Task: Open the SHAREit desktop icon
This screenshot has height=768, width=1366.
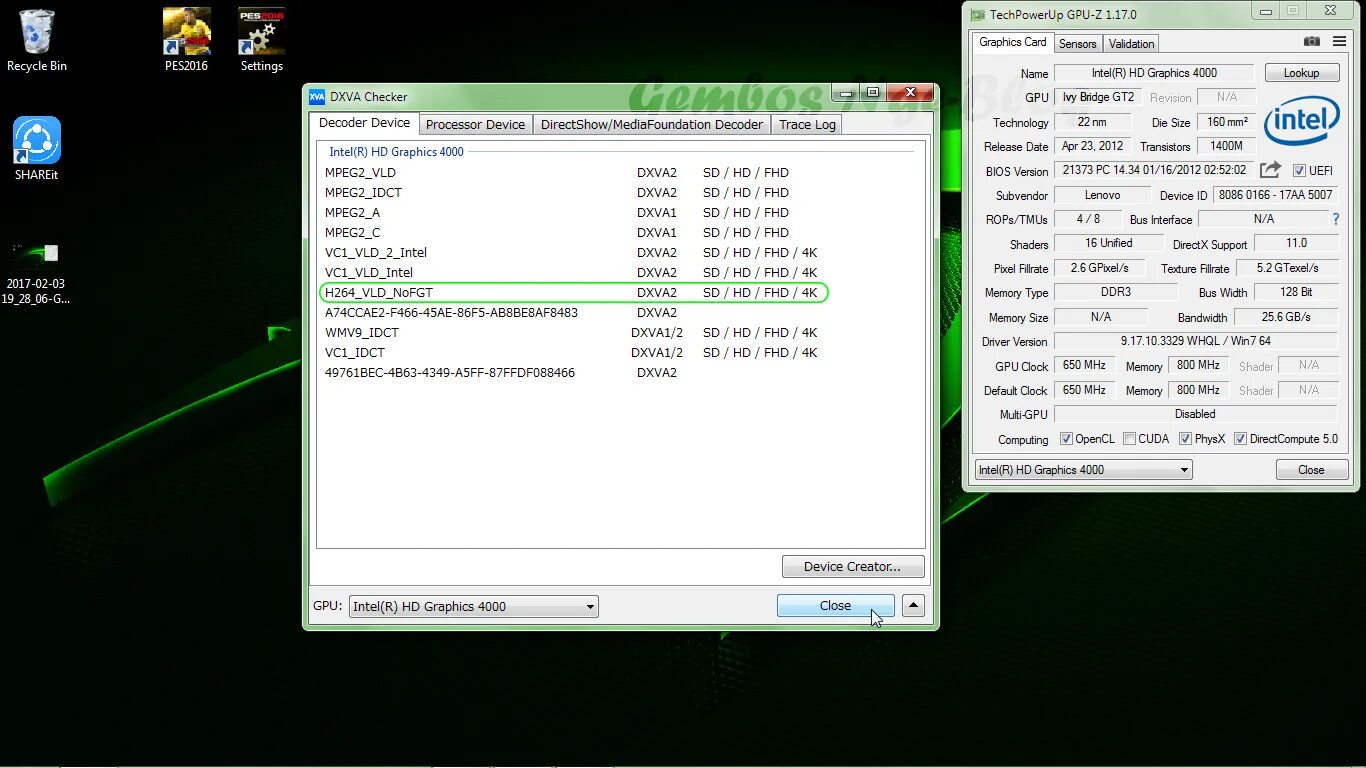Action: (x=37, y=148)
